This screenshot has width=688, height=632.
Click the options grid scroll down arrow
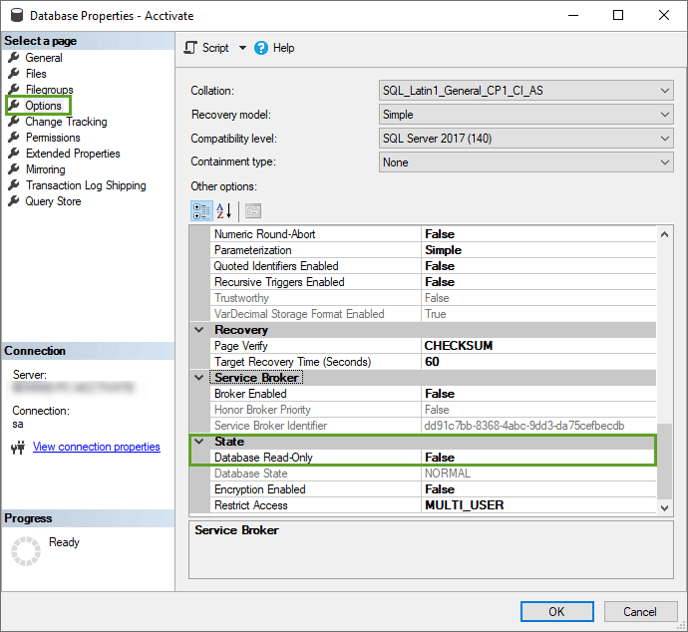[664, 508]
